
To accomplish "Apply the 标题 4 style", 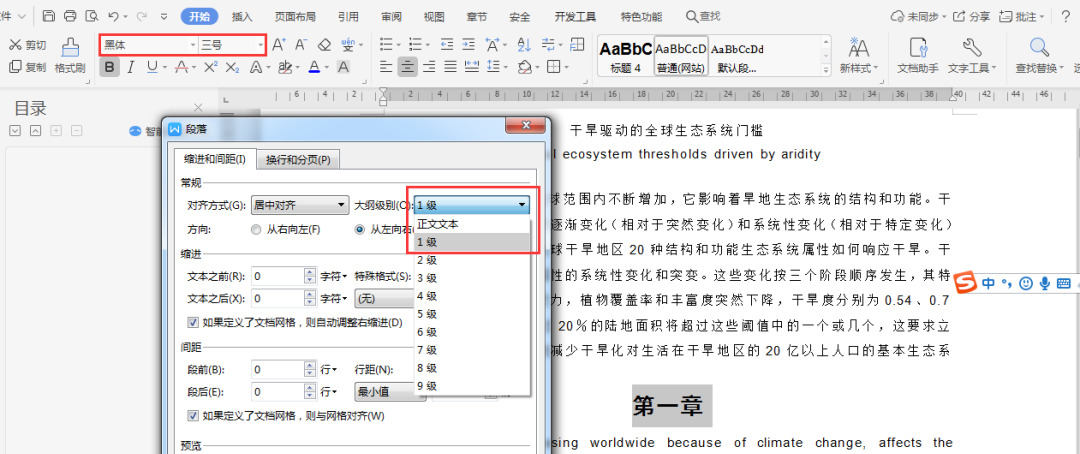I will [x=625, y=55].
